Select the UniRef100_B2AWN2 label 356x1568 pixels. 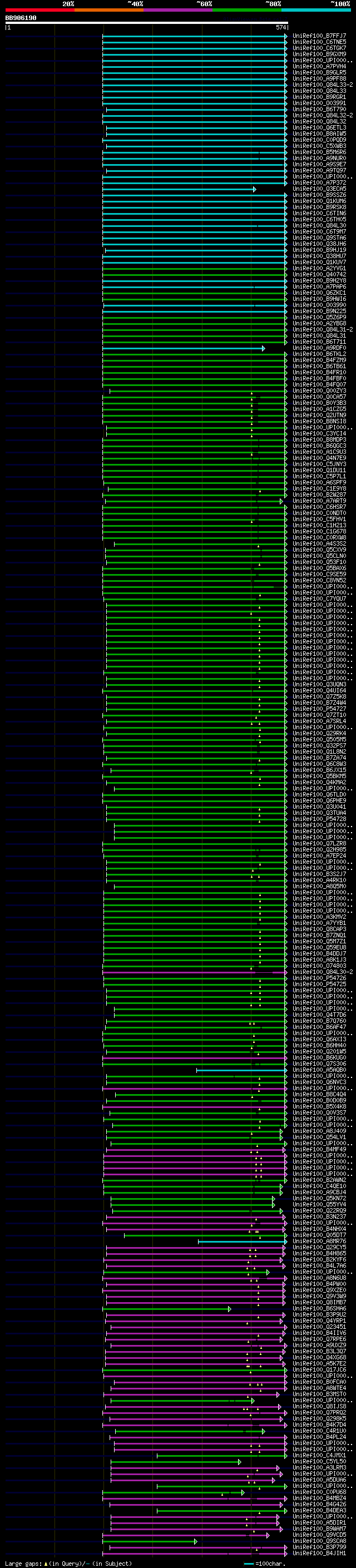(x=319, y=1180)
